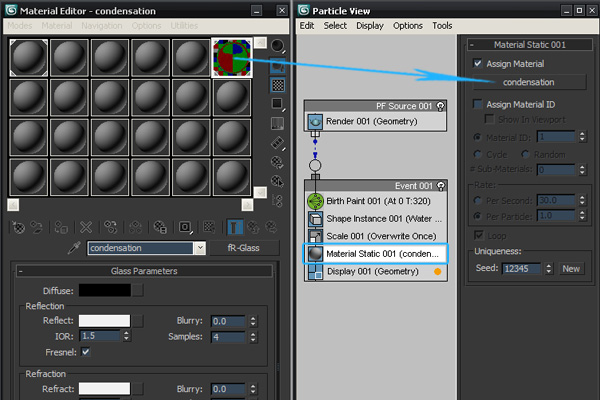Click the eyedropper pick material tool
The width and height of the screenshot is (600, 400).
click(72, 247)
